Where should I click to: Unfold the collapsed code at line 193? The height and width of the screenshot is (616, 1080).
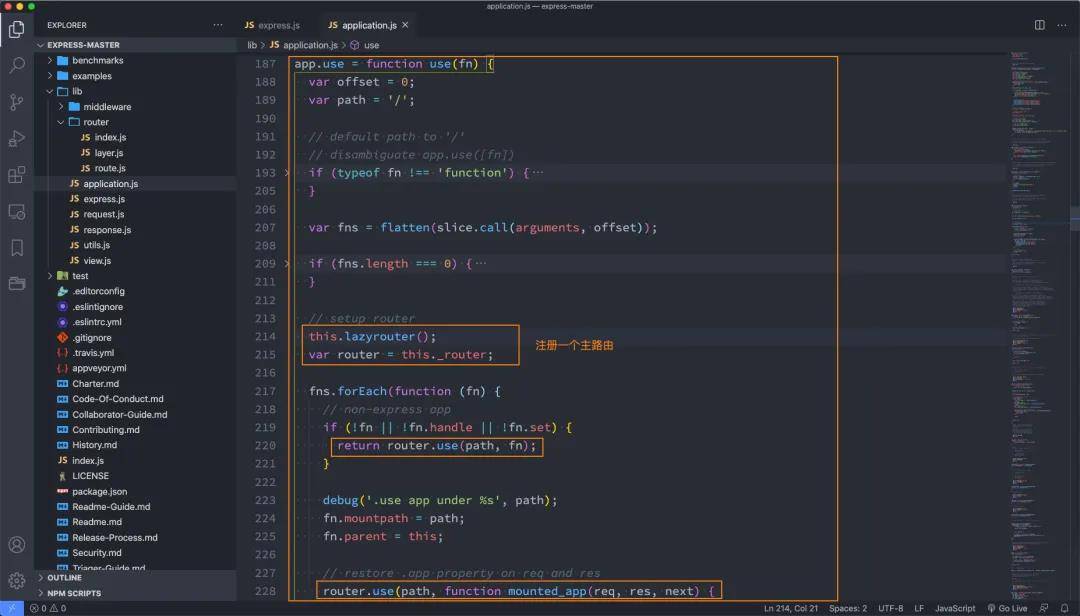click(287, 173)
